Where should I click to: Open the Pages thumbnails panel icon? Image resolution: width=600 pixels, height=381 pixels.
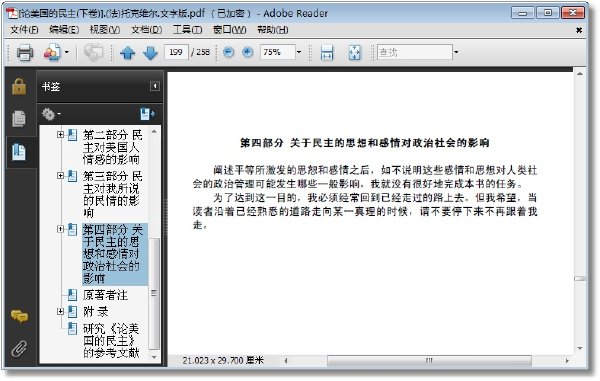click(19, 118)
